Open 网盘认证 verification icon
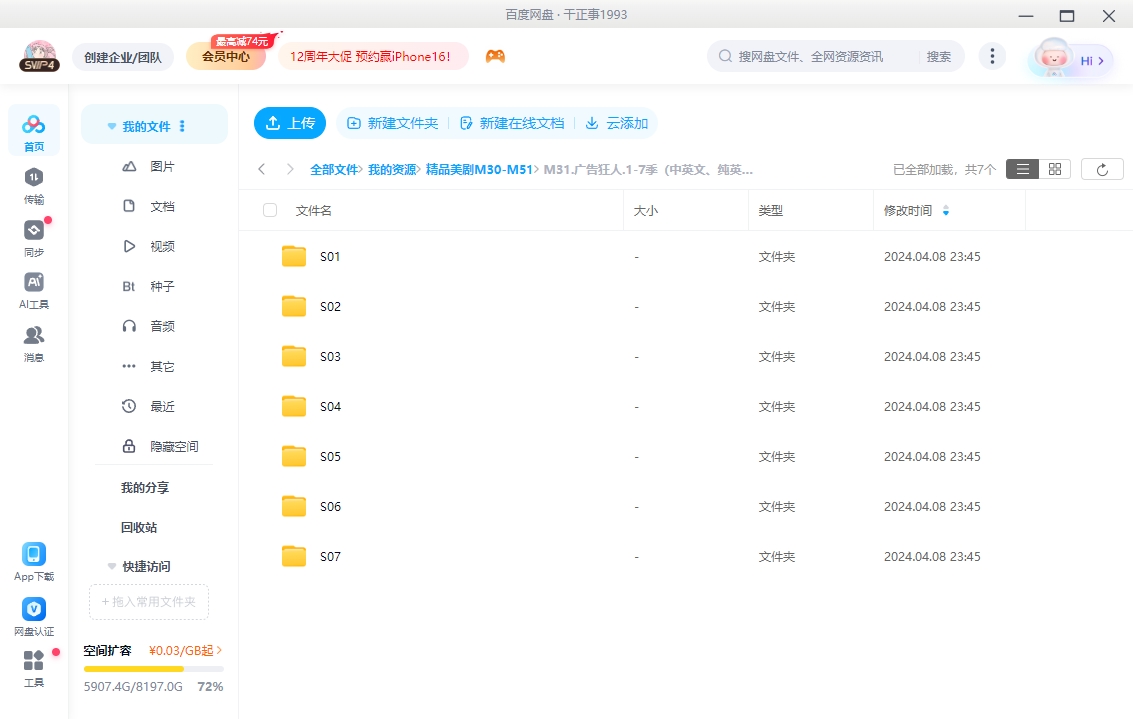1133x719 pixels. coord(34,609)
